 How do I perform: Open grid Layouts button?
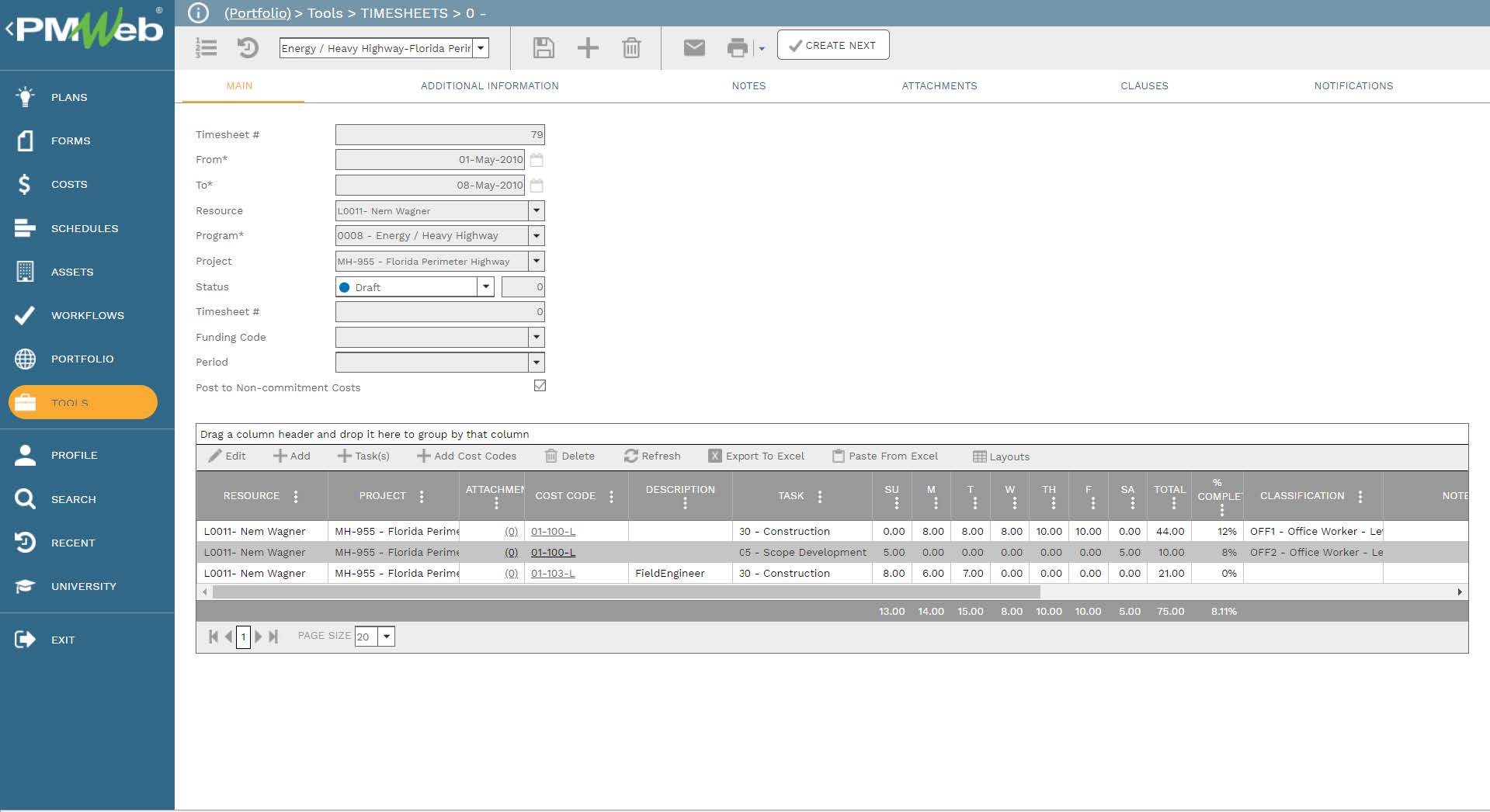coord(1002,457)
